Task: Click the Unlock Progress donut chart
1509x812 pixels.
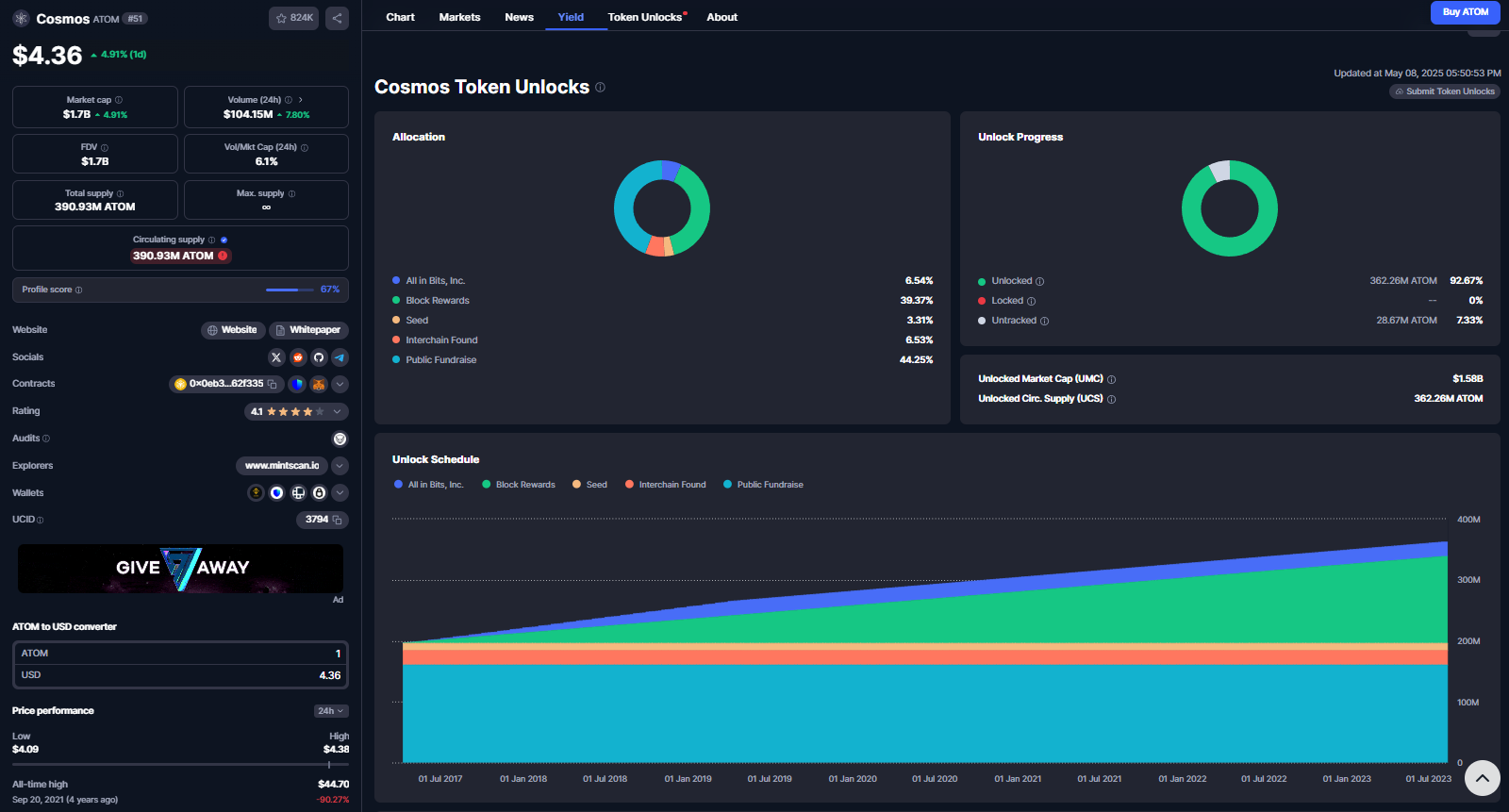Action: click(x=1230, y=208)
